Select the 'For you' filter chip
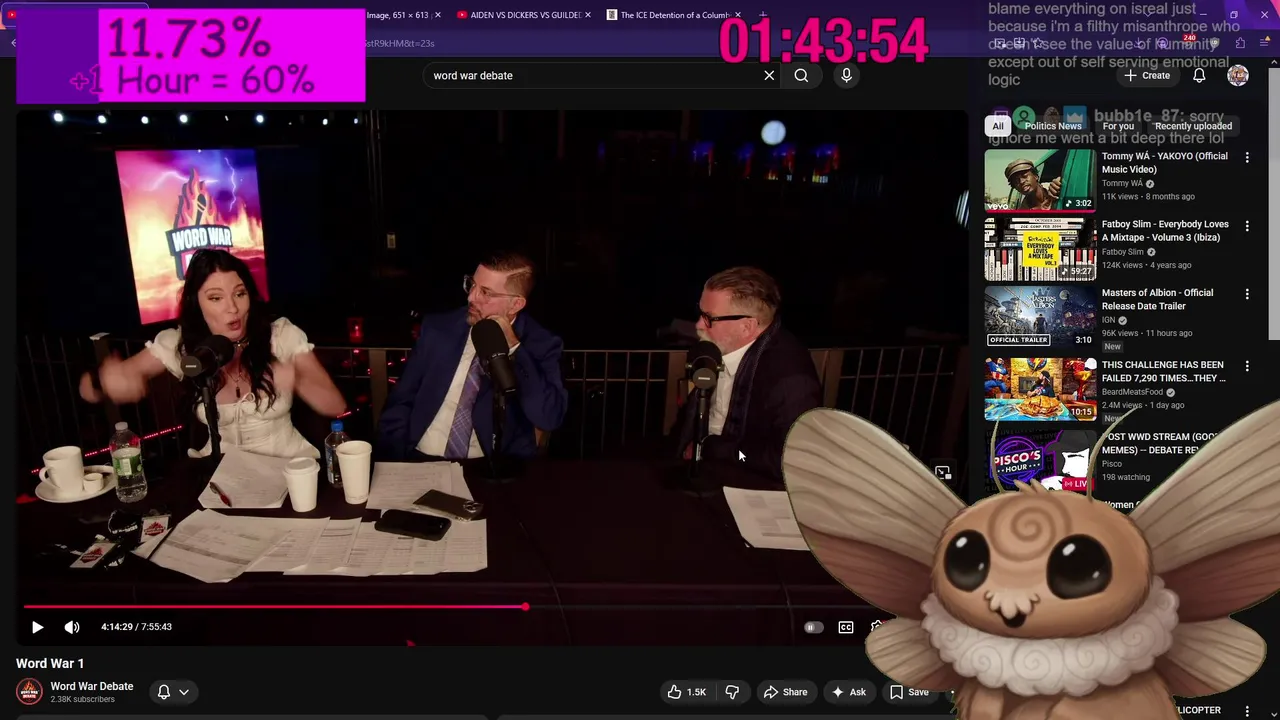Viewport: 1280px width, 720px height. tap(1118, 126)
